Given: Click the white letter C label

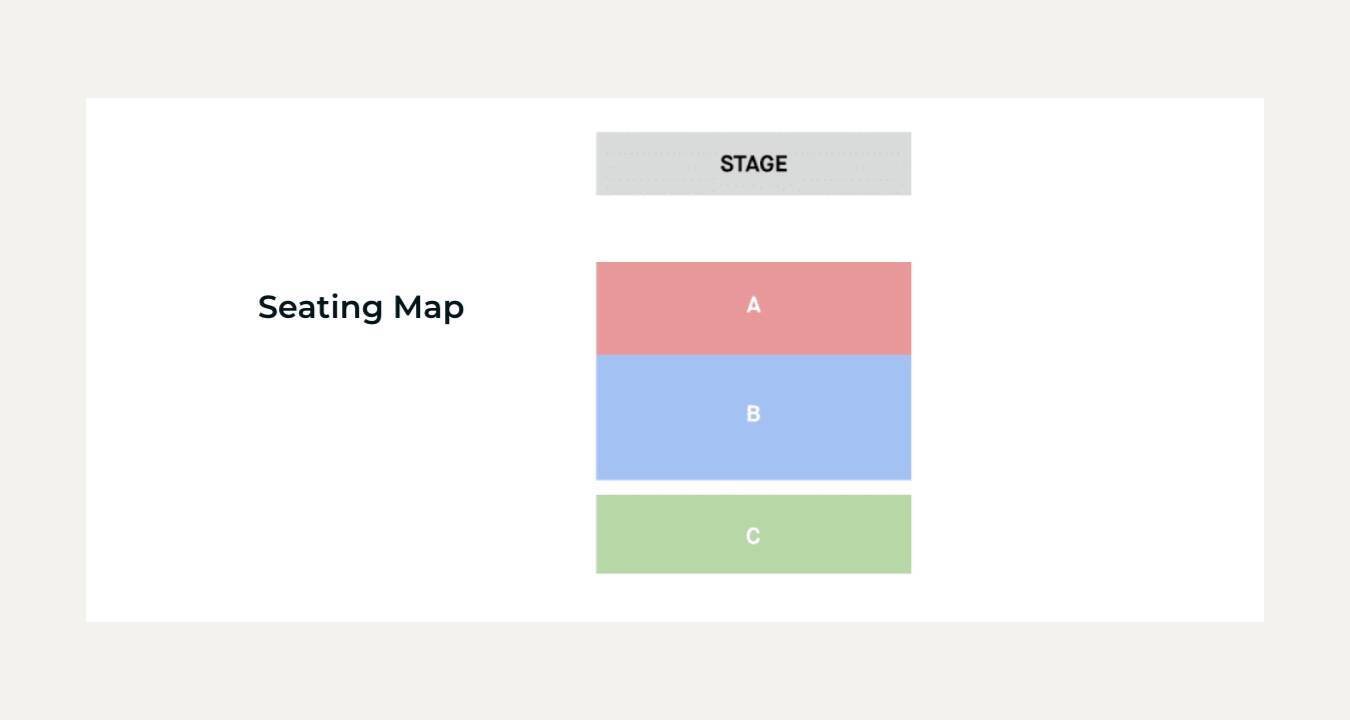Looking at the screenshot, I should click(x=753, y=536).
